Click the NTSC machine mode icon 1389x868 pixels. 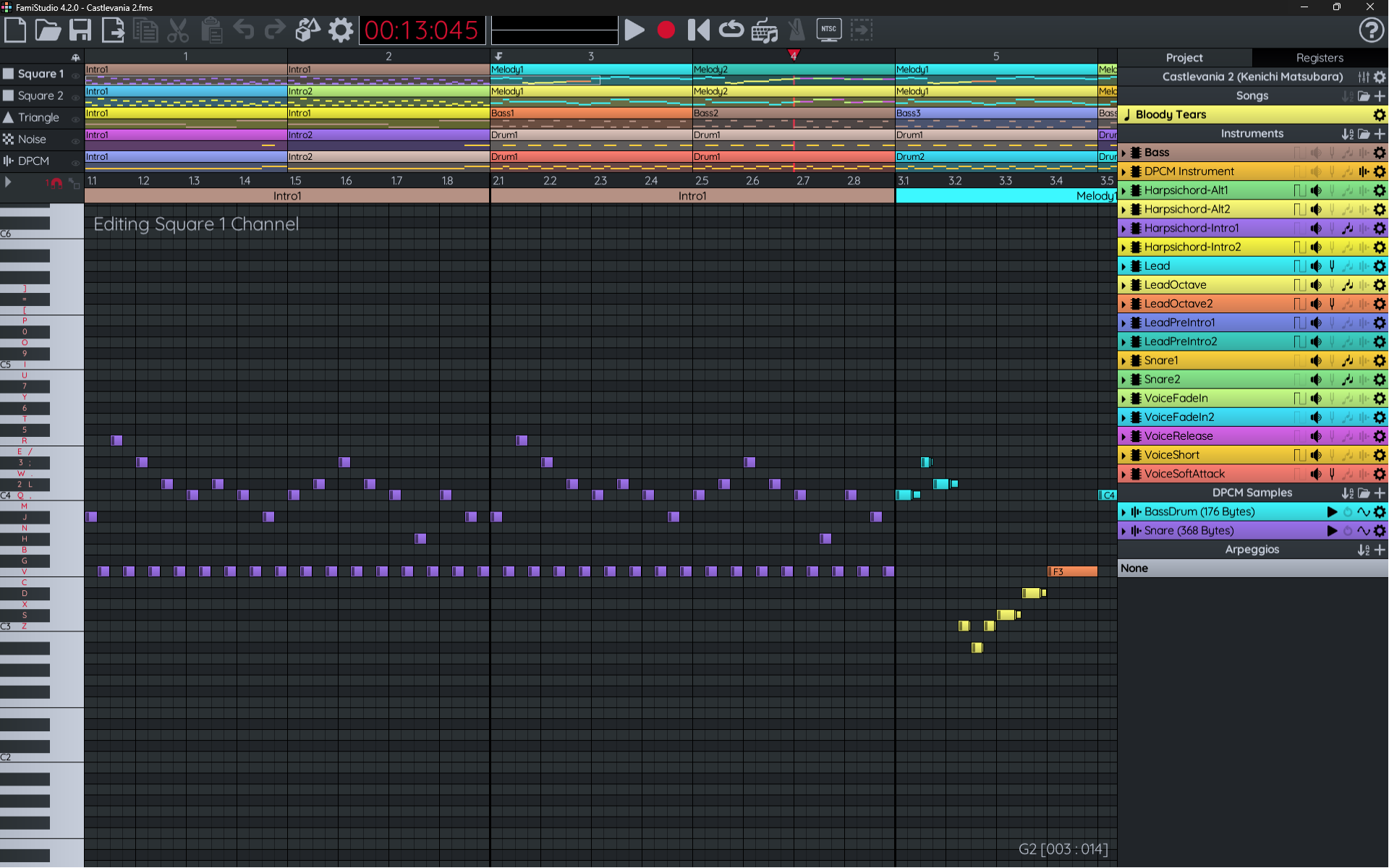tap(828, 30)
